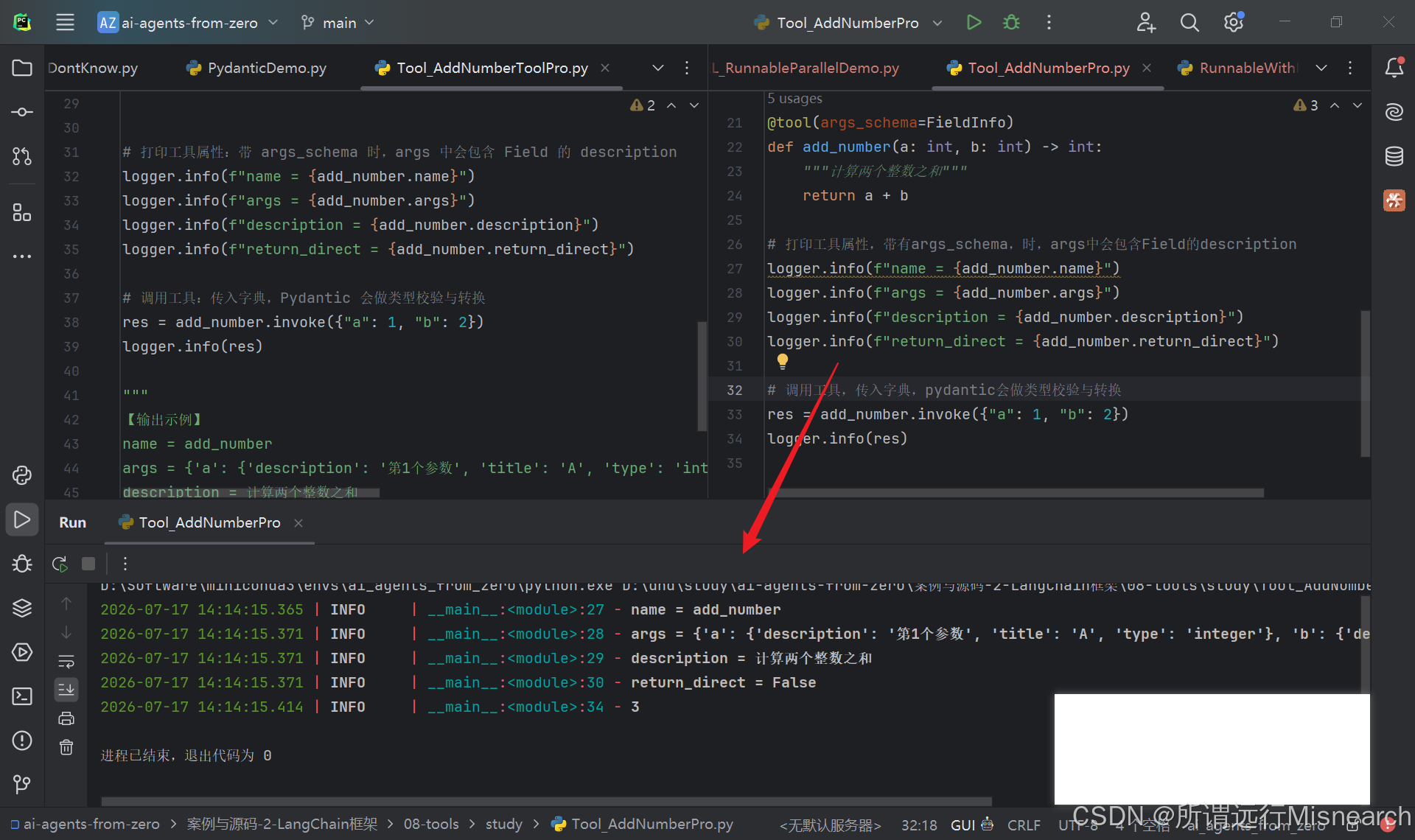This screenshot has width=1415, height=840.
Task: Start debugging with the bug icon
Action: point(1011,22)
